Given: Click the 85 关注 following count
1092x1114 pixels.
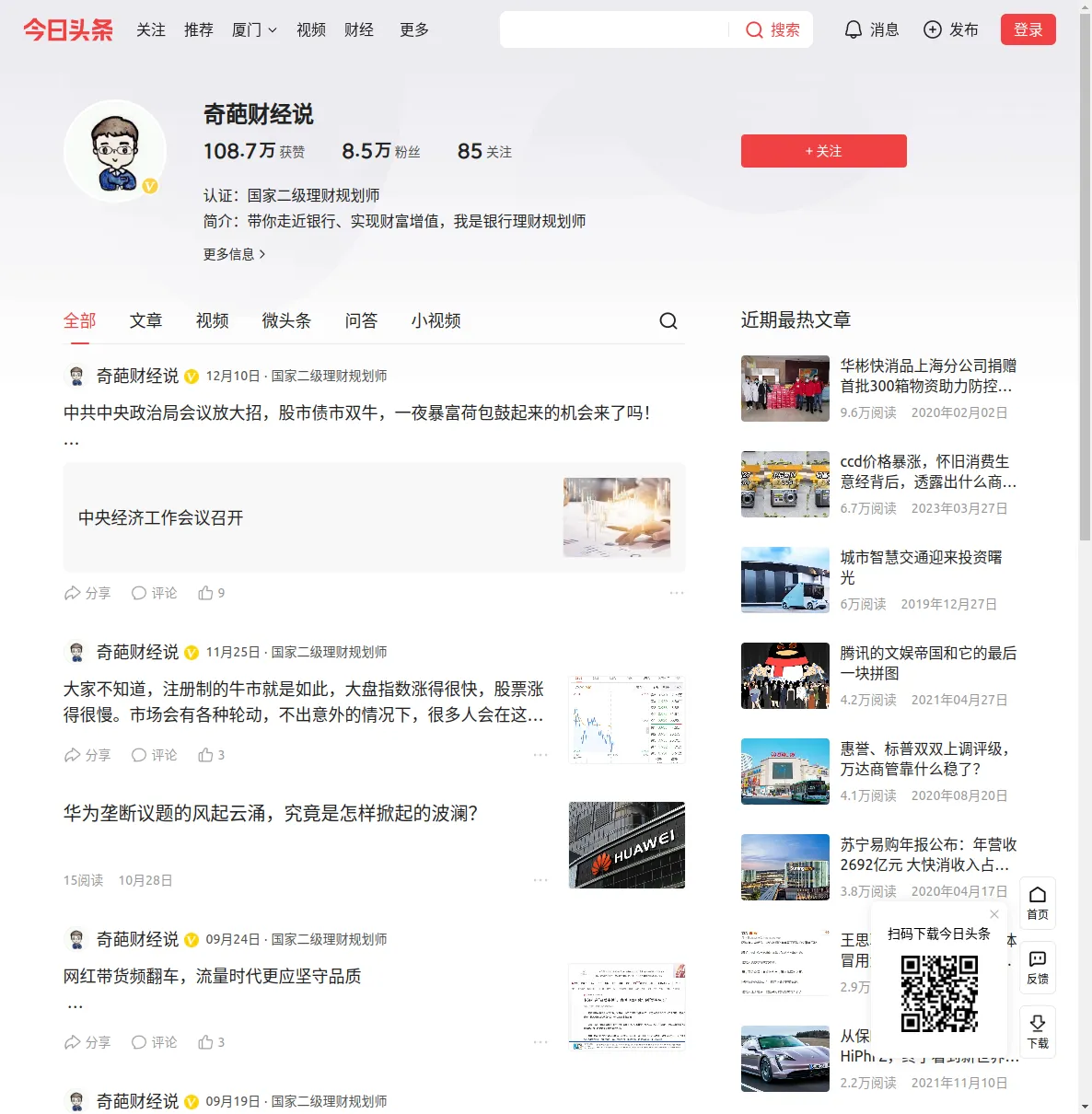Looking at the screenshot, I should pyautogui.click(x=484, y=151).
